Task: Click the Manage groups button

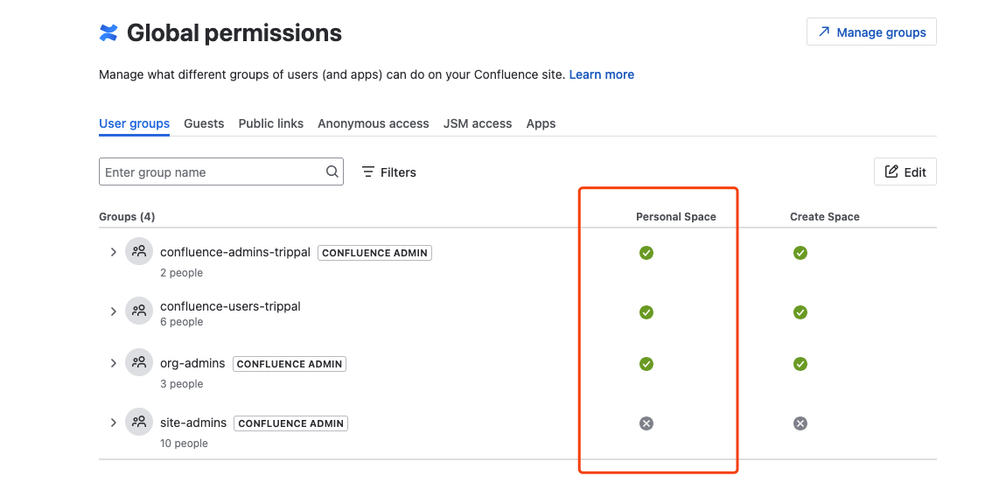Action: coord(872,32)
